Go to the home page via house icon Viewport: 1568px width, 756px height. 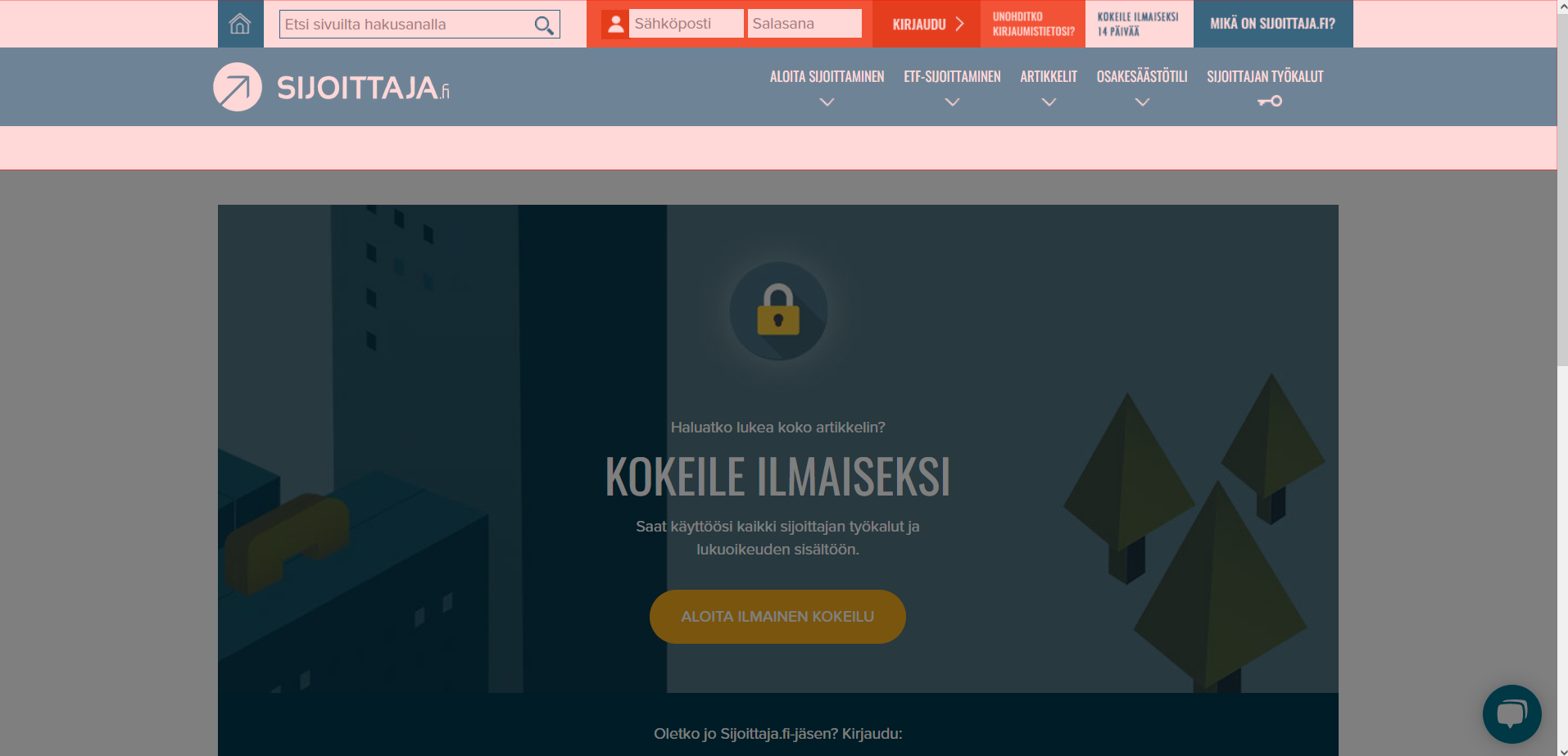click(240, 24)
